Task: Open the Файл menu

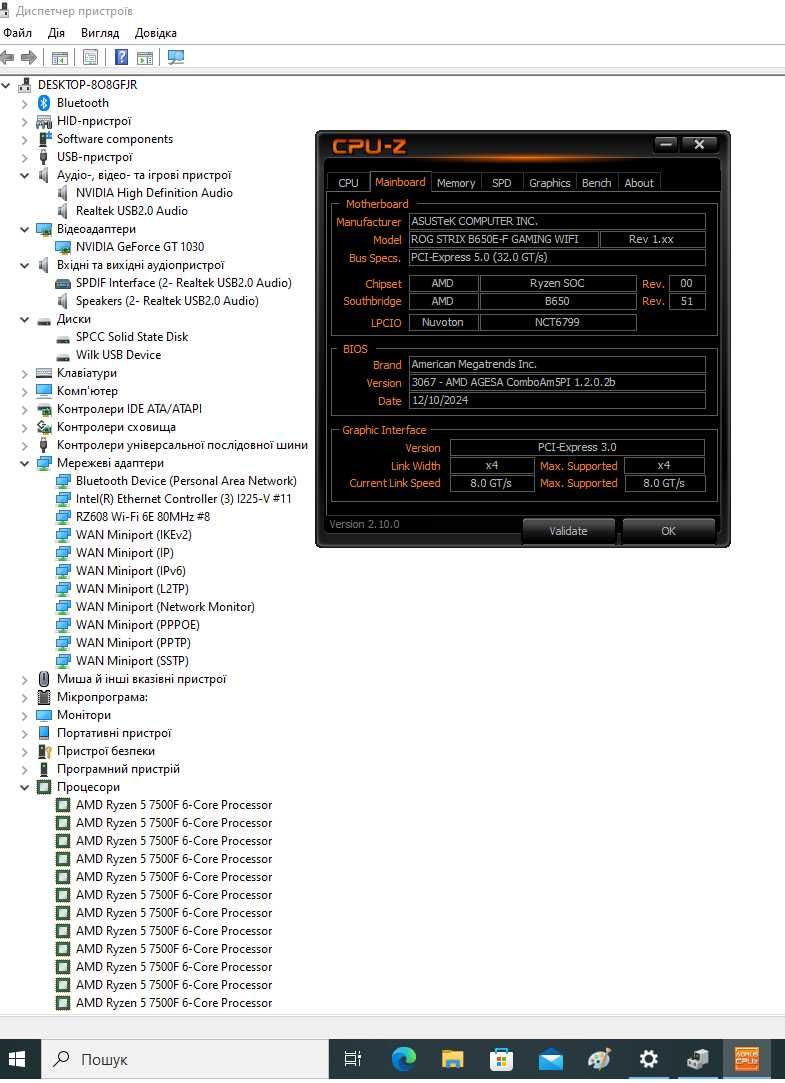Action: coord(17,32)
